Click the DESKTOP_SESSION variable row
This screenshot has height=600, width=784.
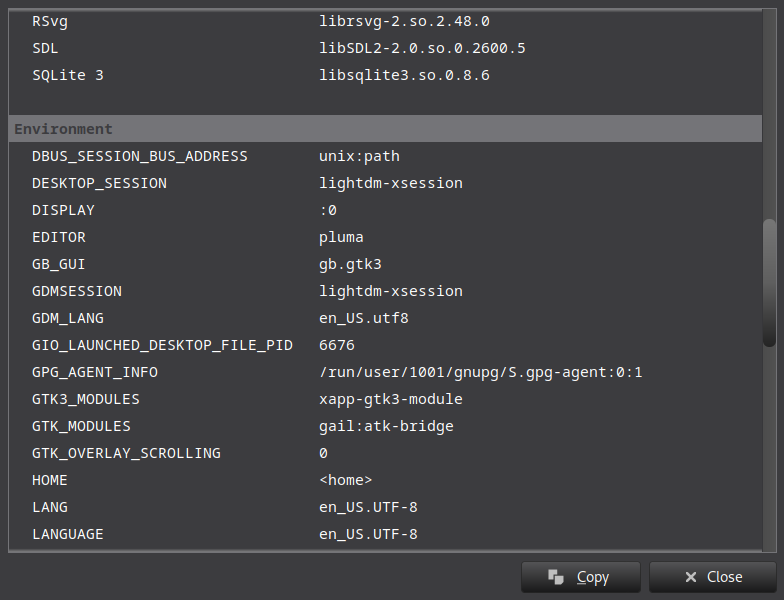point(99,183)
